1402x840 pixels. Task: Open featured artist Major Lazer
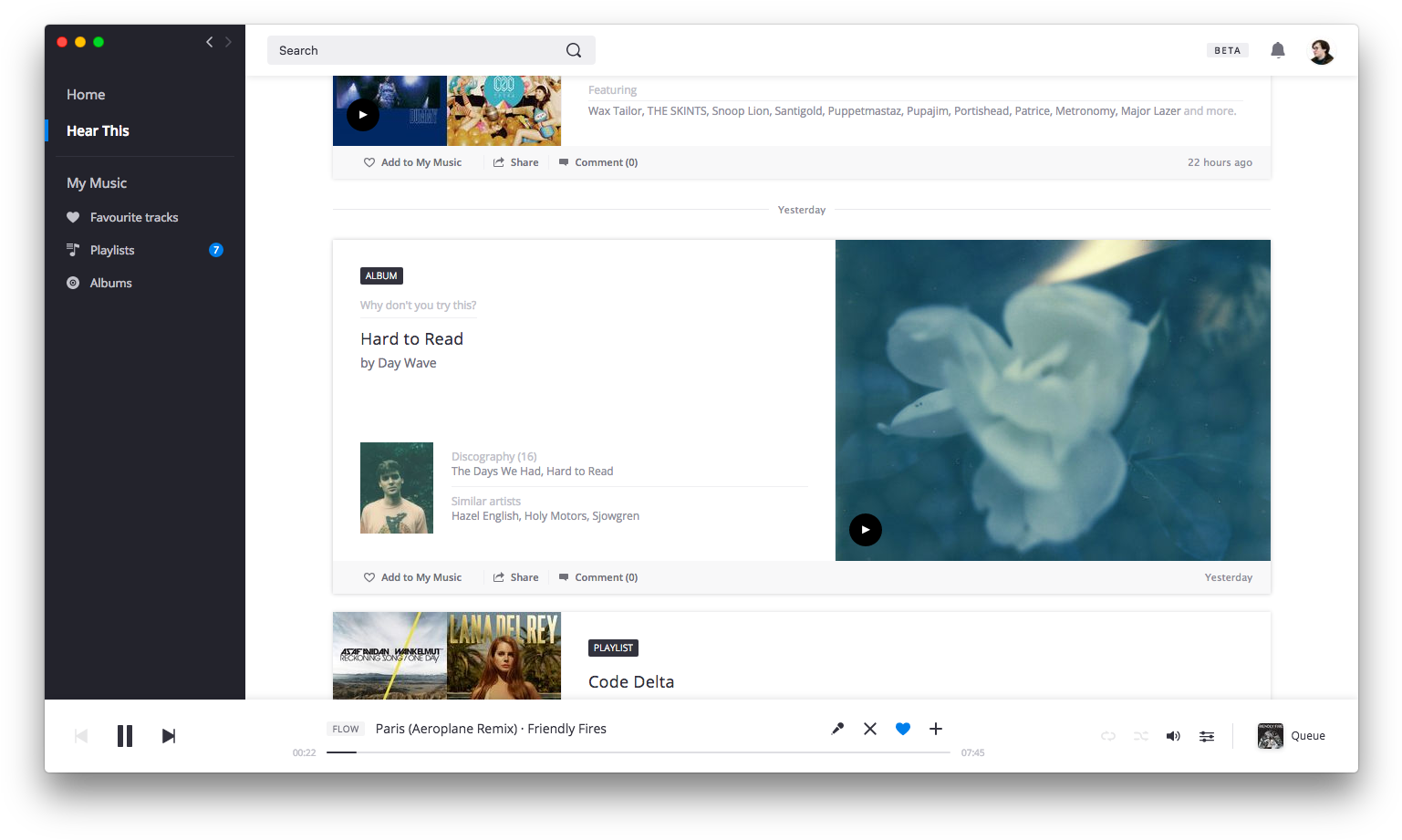click(1150, 111)
